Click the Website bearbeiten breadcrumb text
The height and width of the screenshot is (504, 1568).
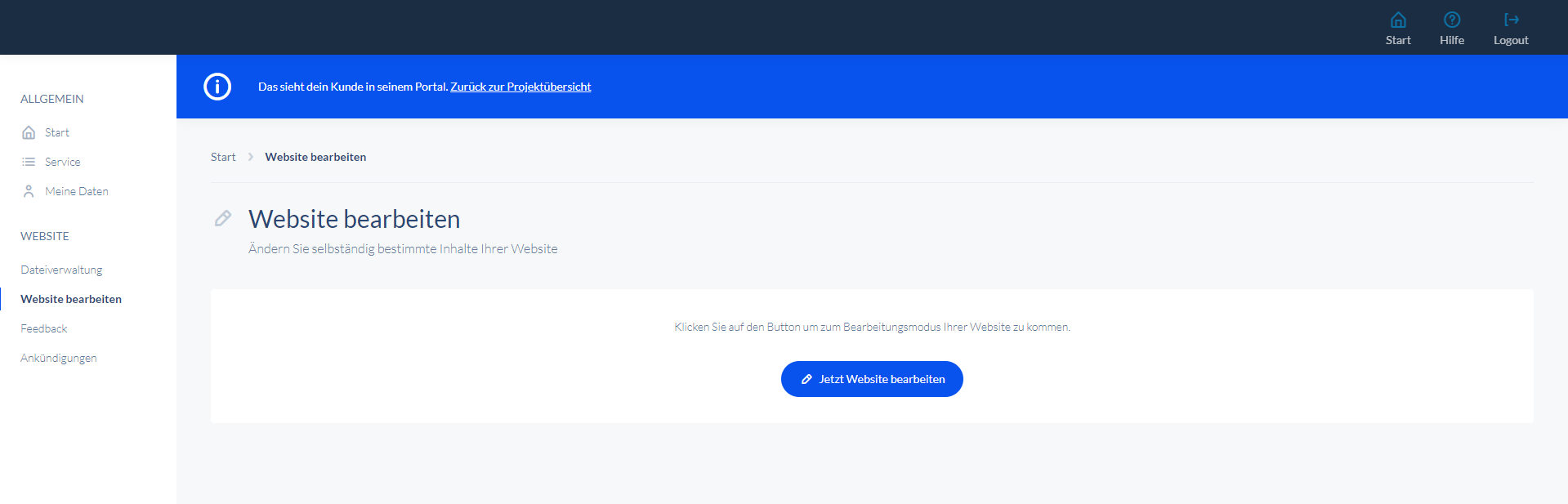pyautogui.click(x=315, y=157)
